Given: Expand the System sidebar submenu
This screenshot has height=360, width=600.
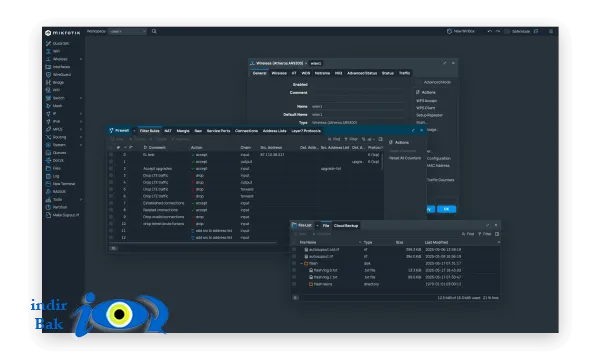Looking at the screenshot, I should point(81,145).
